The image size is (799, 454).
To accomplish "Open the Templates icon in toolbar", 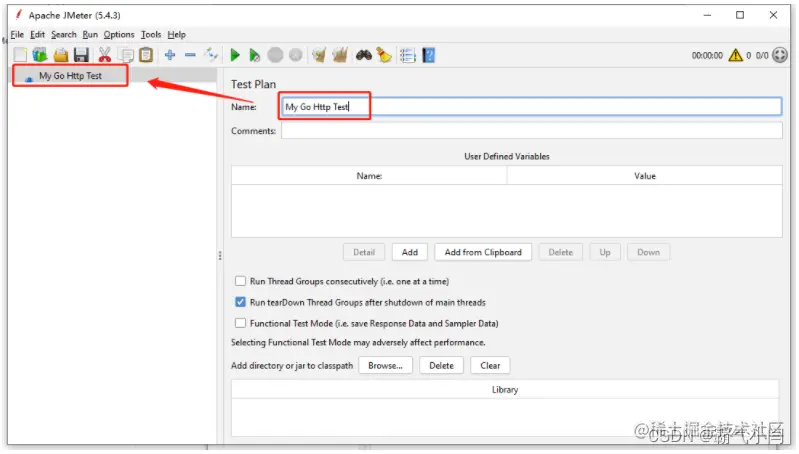I will [x=40, y=55].
